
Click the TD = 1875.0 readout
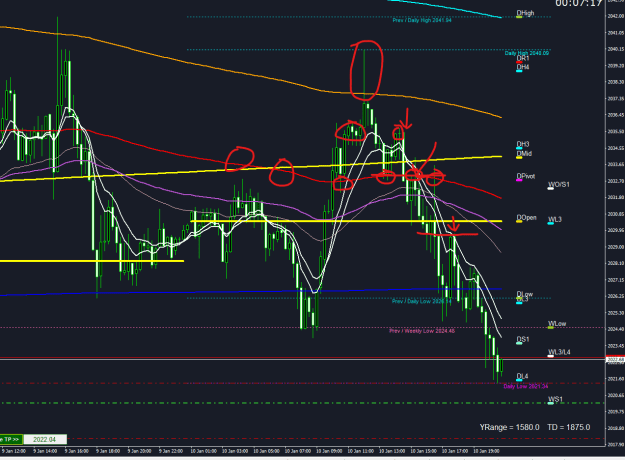(x=568, y=427)
